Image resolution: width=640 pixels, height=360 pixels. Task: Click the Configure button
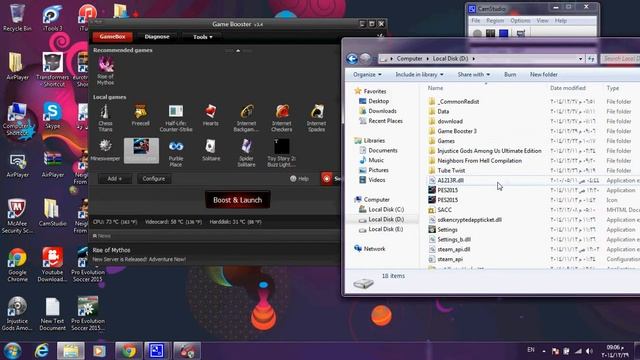(154, 179)
